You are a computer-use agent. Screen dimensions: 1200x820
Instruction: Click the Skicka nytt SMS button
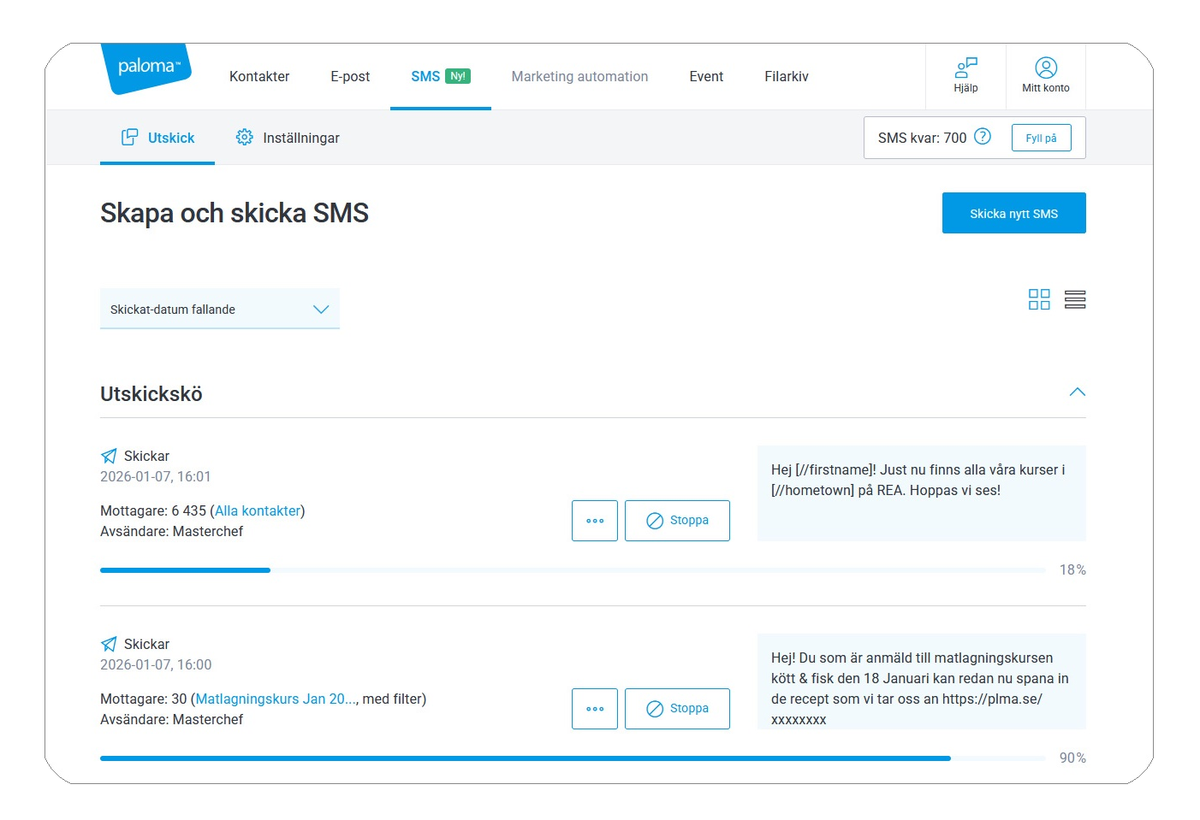tap(1014, 213)
